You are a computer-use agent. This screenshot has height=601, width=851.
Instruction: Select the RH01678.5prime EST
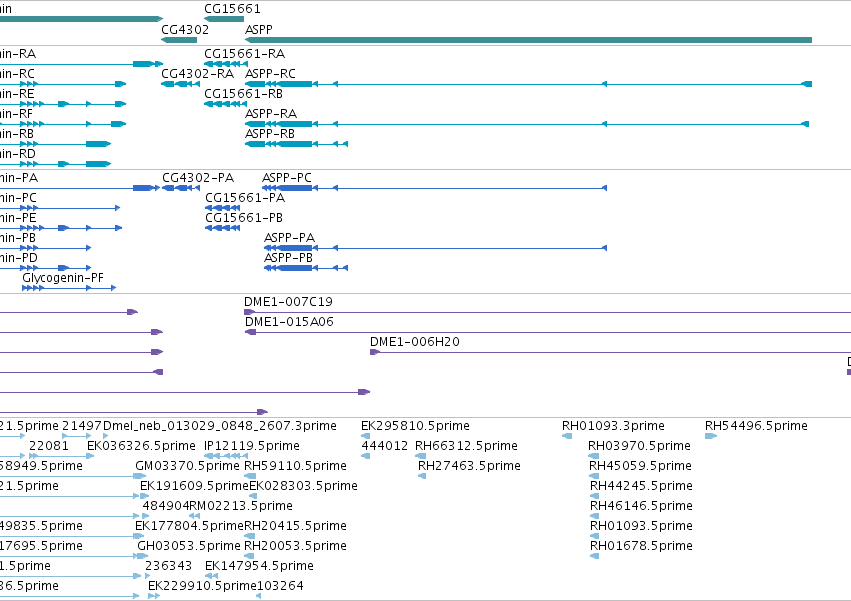click(x=594, y=556)
